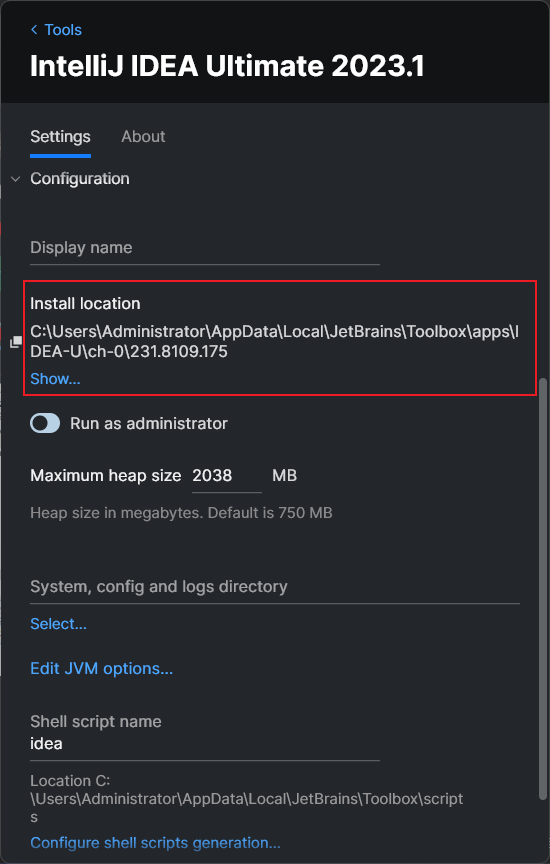Switch to the Settings tab

(x=60, y=137)
